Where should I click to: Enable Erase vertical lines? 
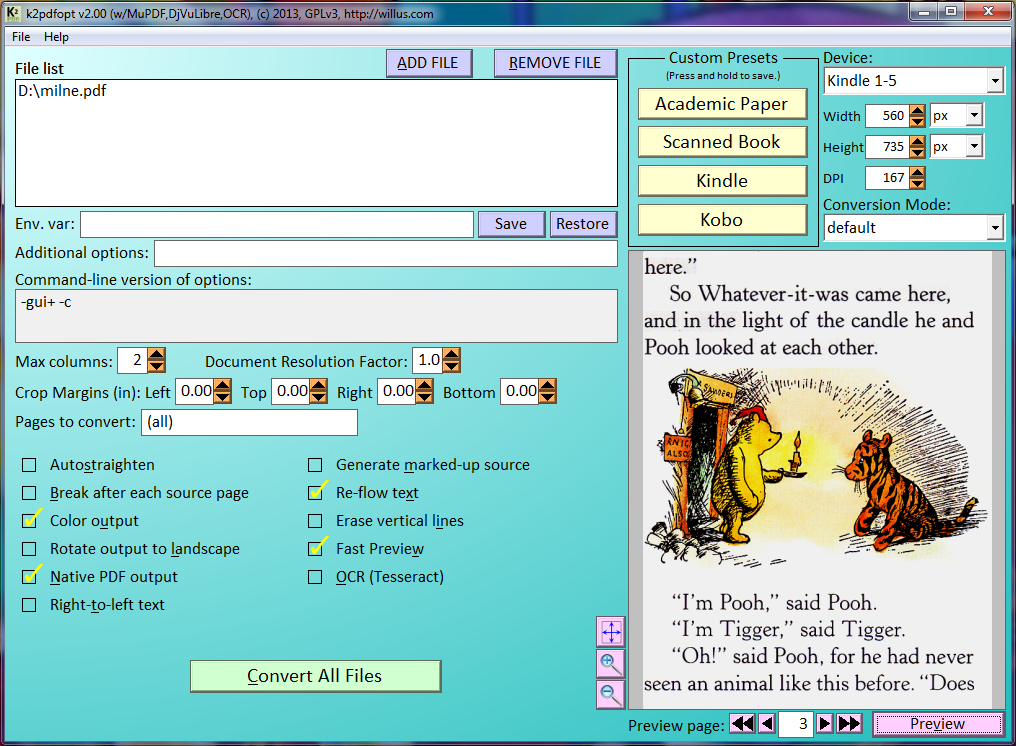pos(315,520)
